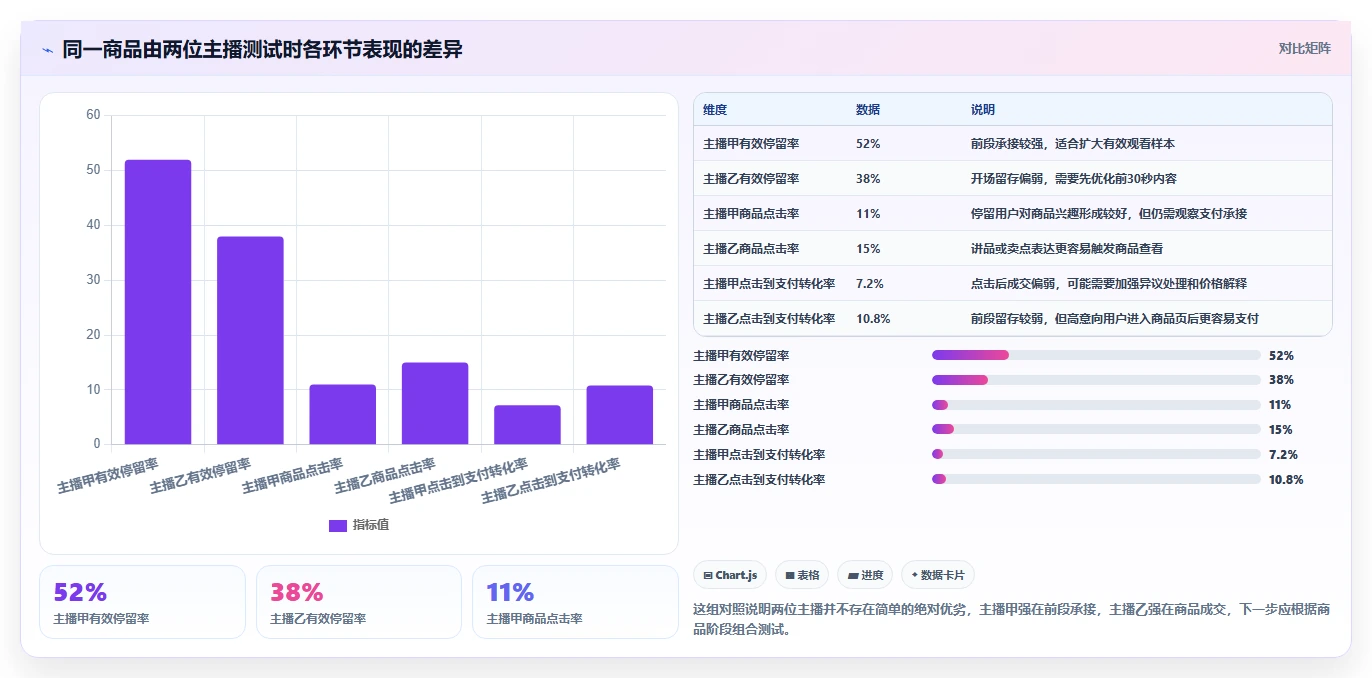The width and height of the screenshot is (1372, 678).
Task: Click the note 开场留存偏弱，需要先优化前30秒内容
Action: point(1074,179)
